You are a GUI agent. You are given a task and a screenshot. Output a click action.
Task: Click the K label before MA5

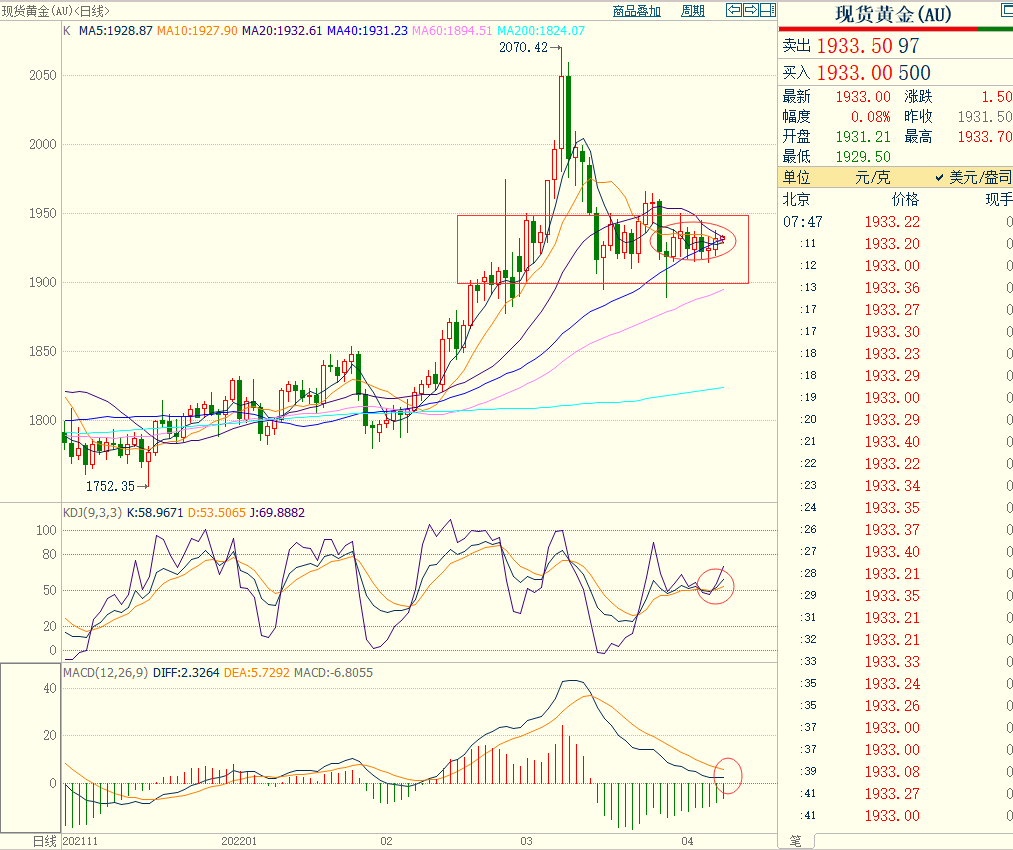pos(67,30)
